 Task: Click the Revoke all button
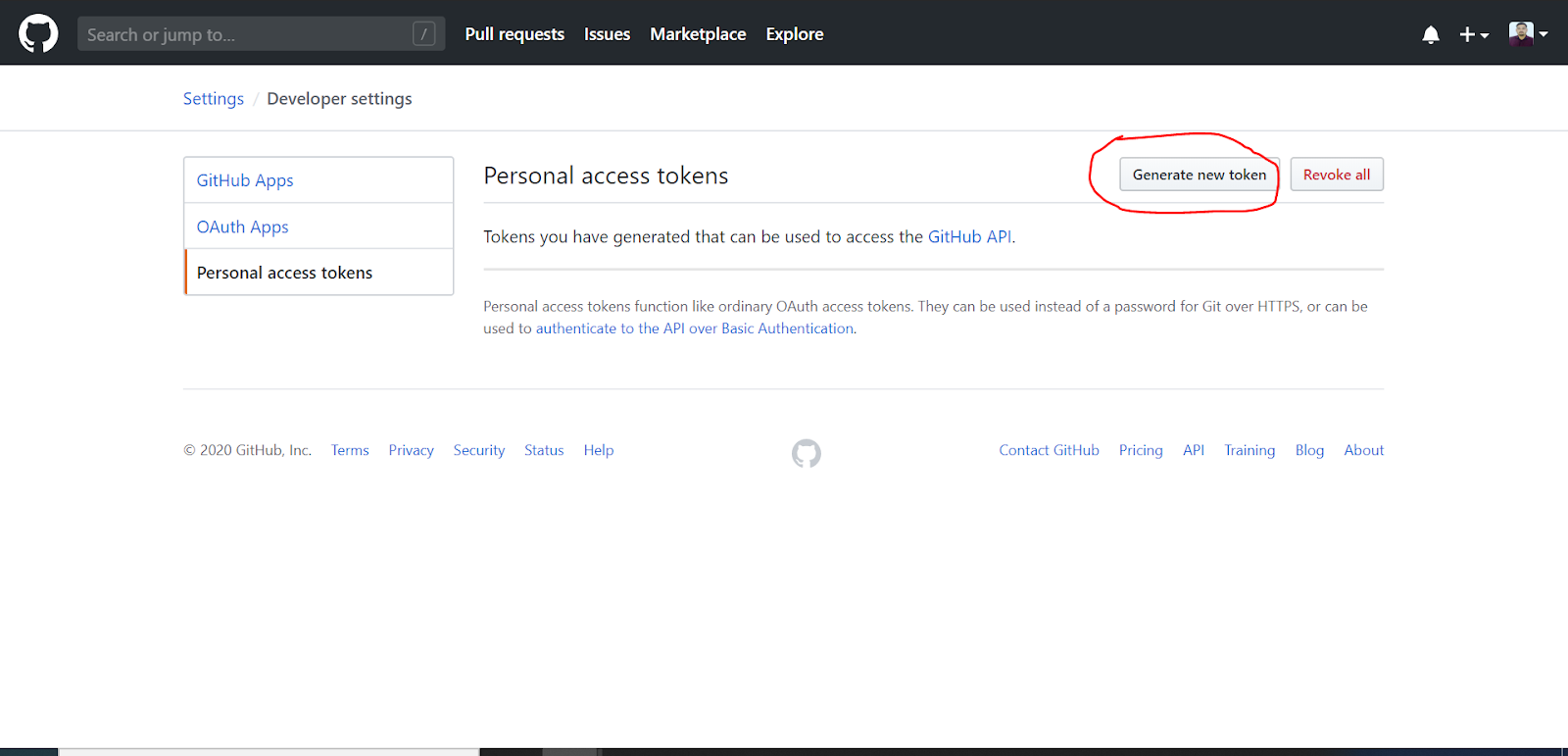pos(1337,175)
